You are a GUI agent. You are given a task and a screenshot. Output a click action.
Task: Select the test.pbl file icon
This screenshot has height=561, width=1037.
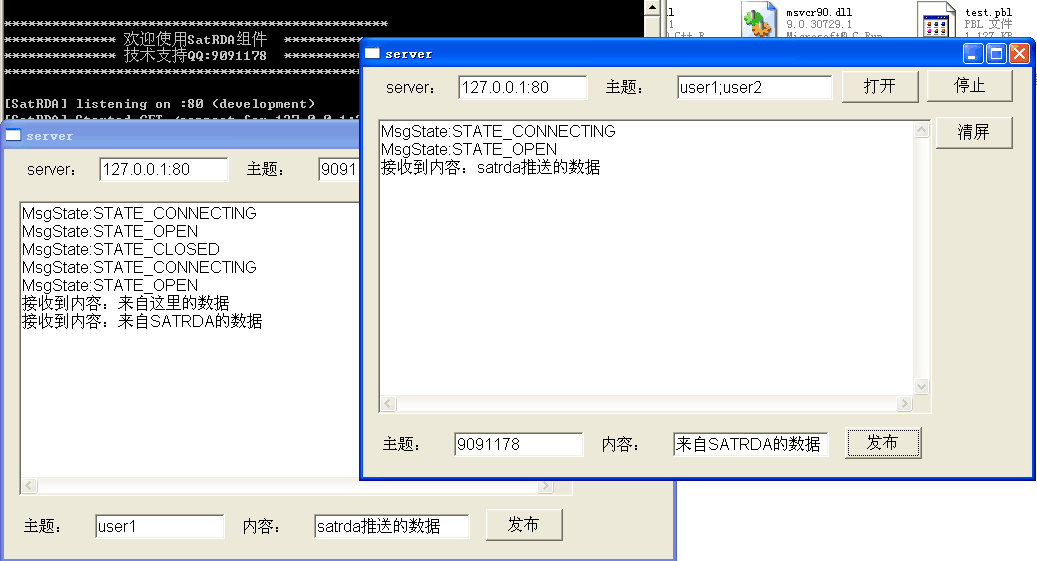click(937, 20)
